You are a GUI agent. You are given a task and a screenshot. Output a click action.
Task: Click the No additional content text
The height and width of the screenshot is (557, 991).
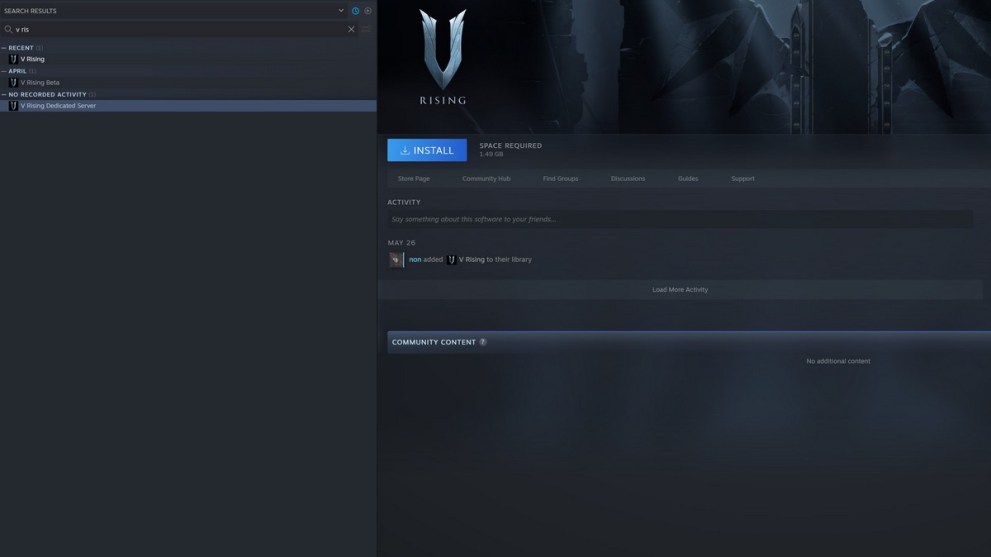point(839,361)
